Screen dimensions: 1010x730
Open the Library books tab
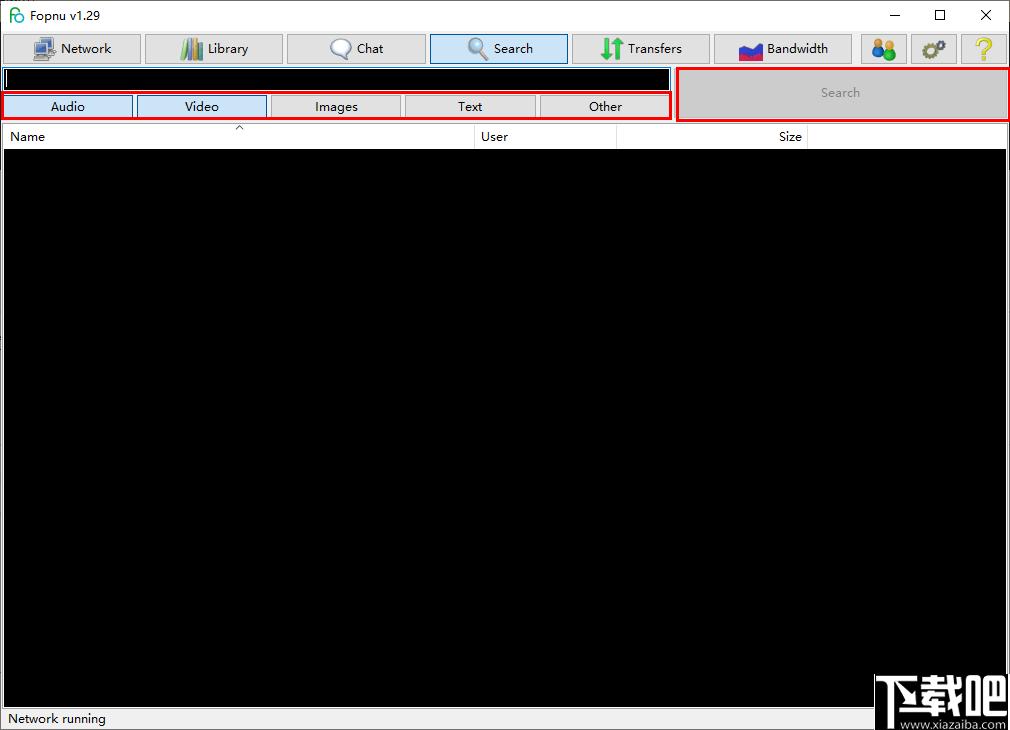214,49
